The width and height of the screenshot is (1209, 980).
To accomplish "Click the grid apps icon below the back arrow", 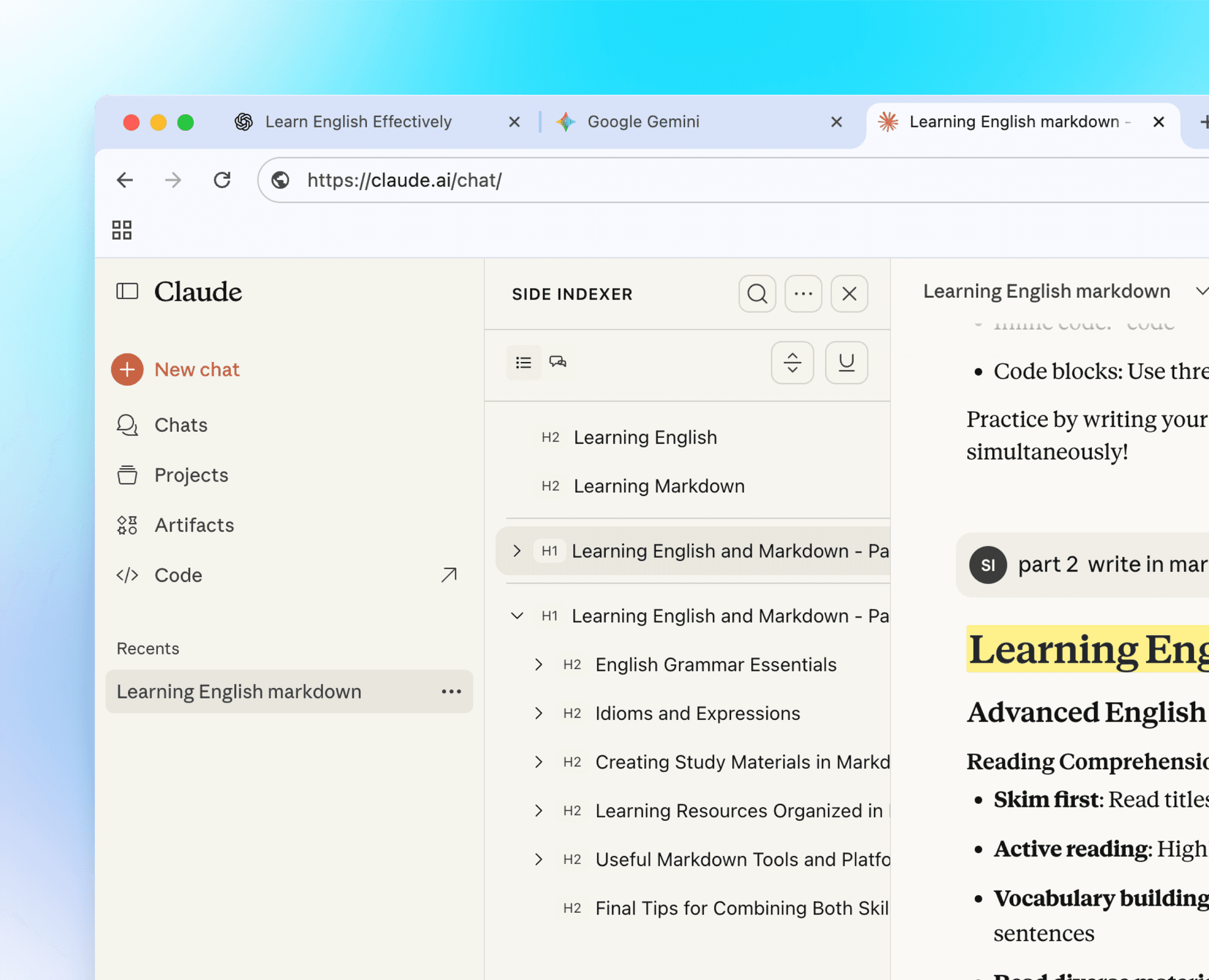I will pos(122,229).
